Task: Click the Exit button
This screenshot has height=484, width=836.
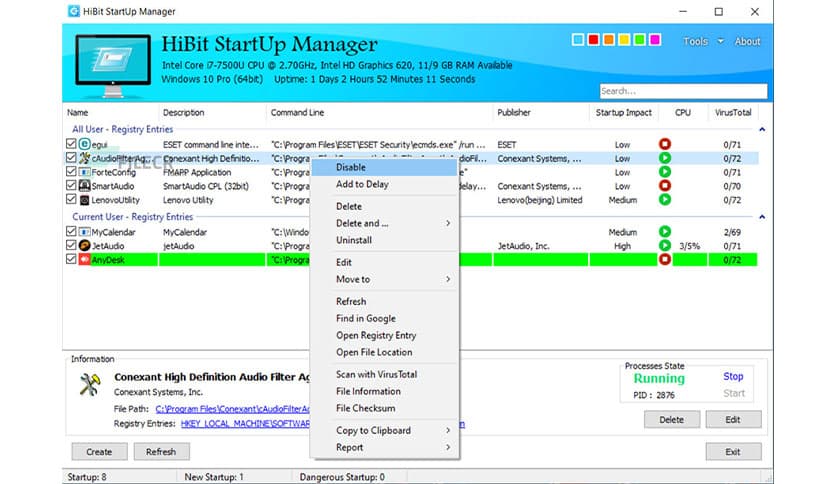Action: click(733, 451)
